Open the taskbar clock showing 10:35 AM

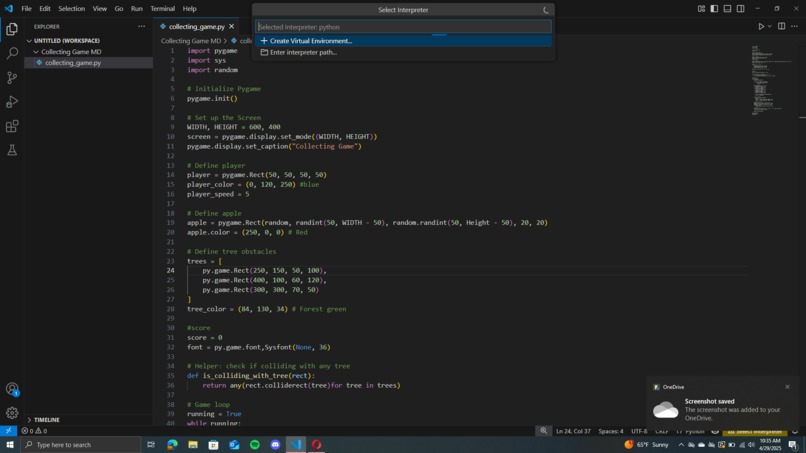[x=770, y=445]
